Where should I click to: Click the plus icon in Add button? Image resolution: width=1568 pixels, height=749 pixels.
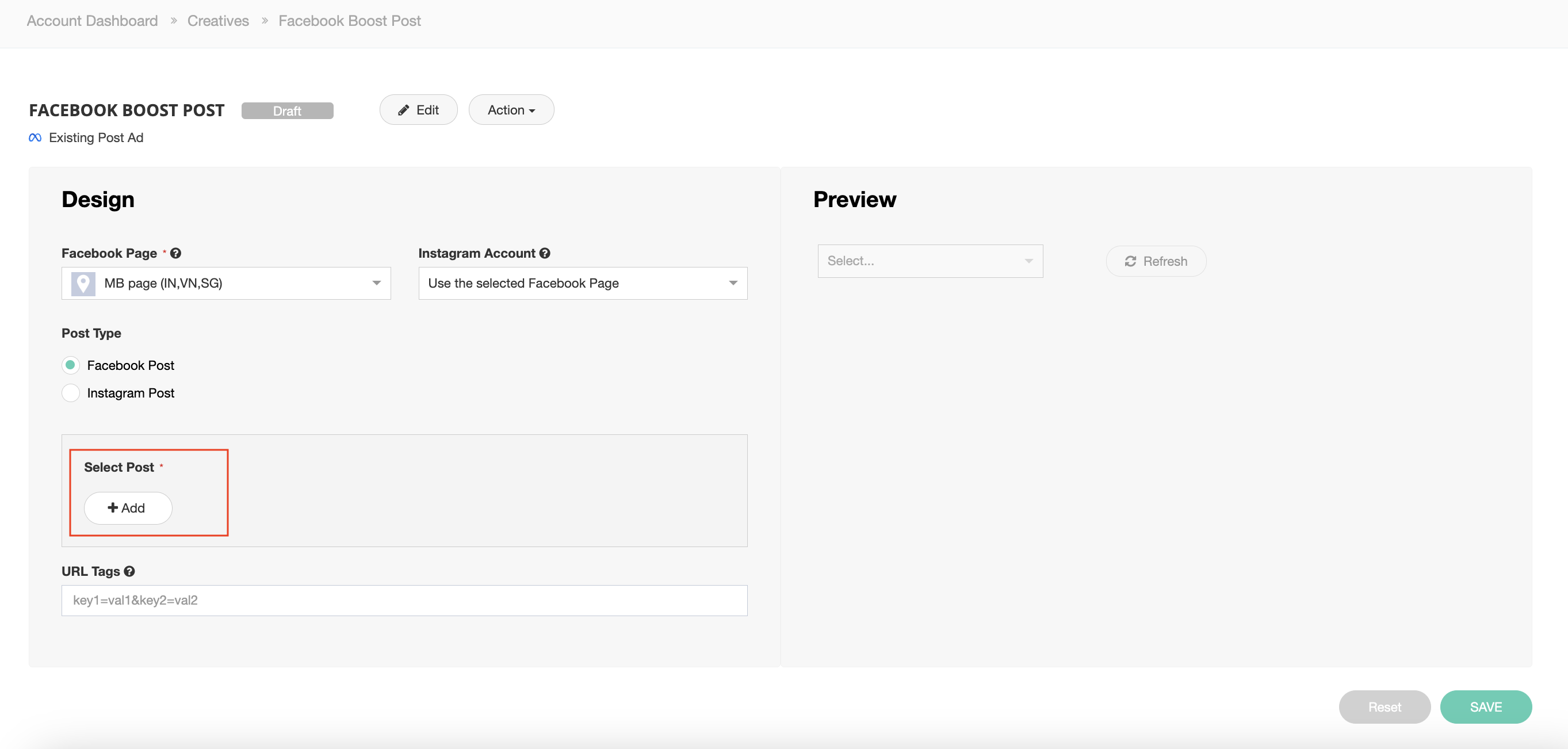pos(113,508)
